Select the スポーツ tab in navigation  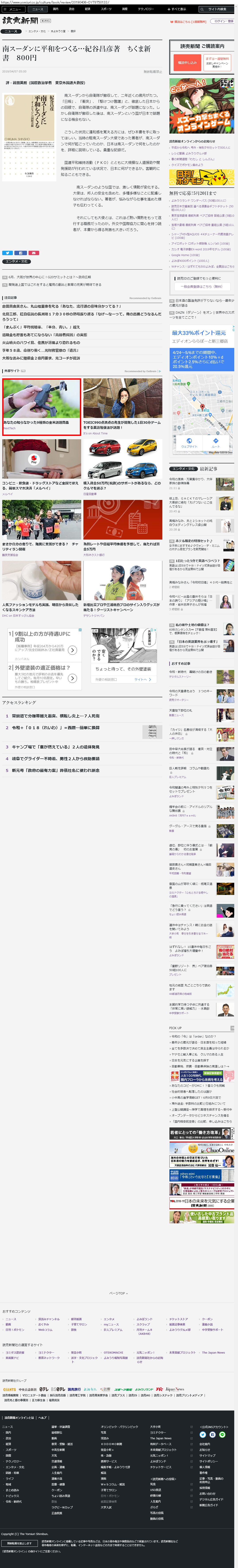[106, 9]
